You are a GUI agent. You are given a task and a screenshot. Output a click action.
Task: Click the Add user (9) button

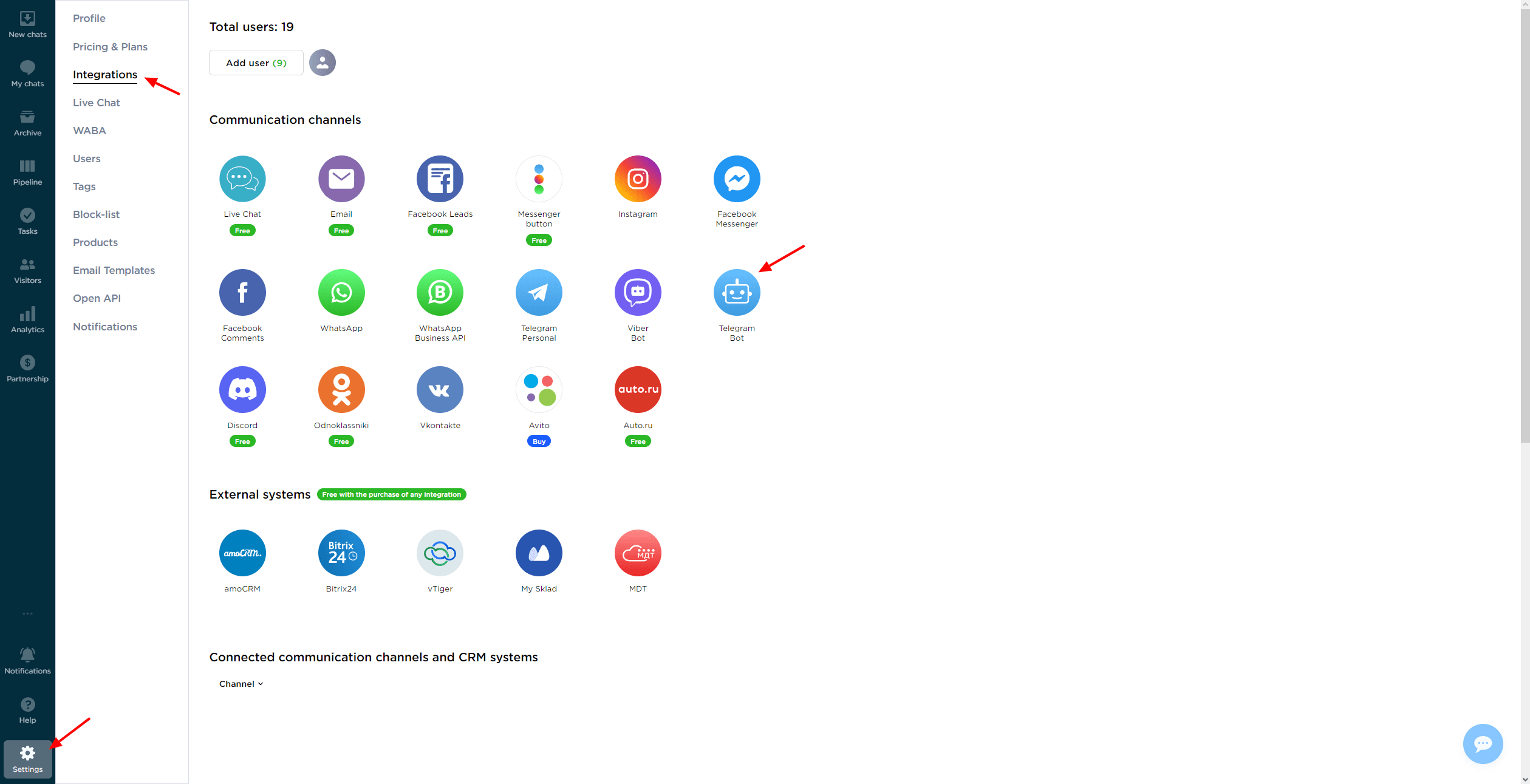256,62
